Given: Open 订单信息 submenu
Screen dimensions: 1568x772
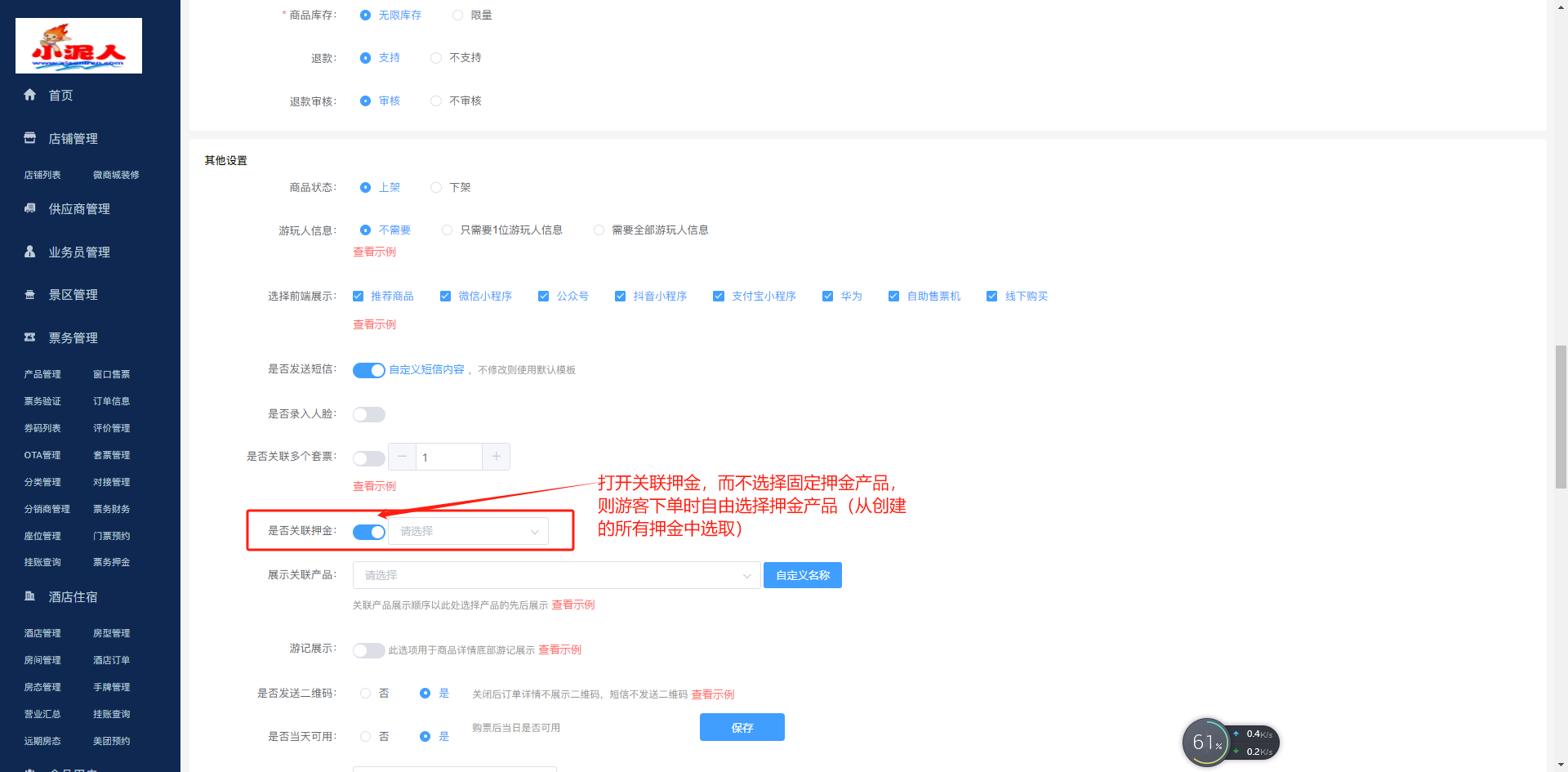Looking at the screenshot, I should pos(111,401).
